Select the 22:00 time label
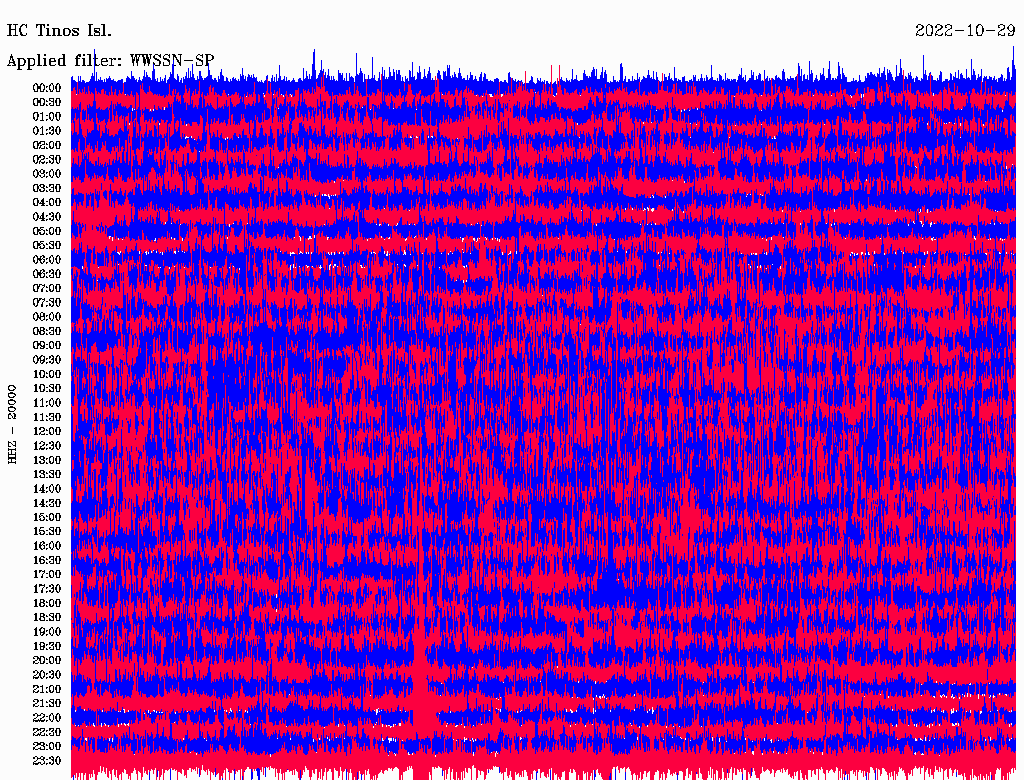The height and width of the screenshot is (780, 1024). coord(47,718)
